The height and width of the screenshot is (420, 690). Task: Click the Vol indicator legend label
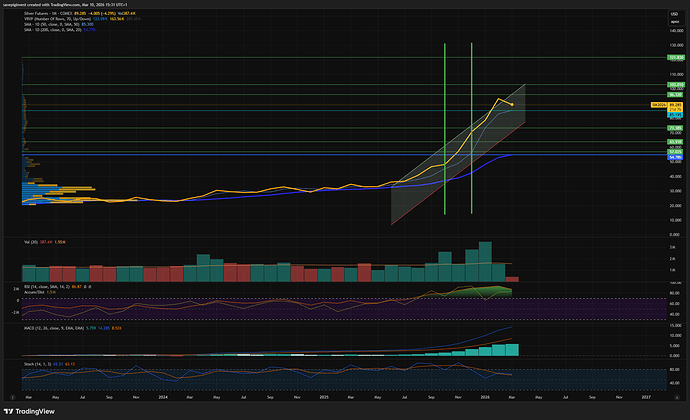(30, 243)
